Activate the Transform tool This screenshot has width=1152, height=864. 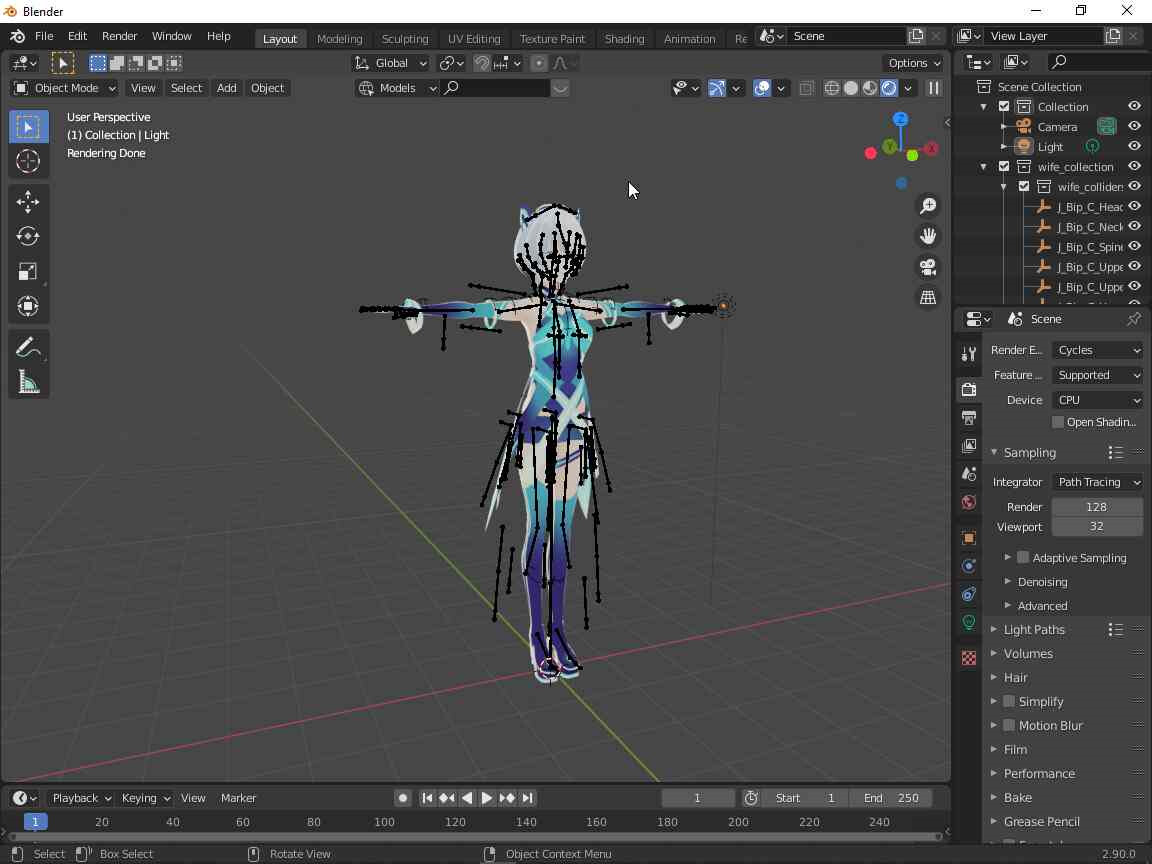(28, 306)
